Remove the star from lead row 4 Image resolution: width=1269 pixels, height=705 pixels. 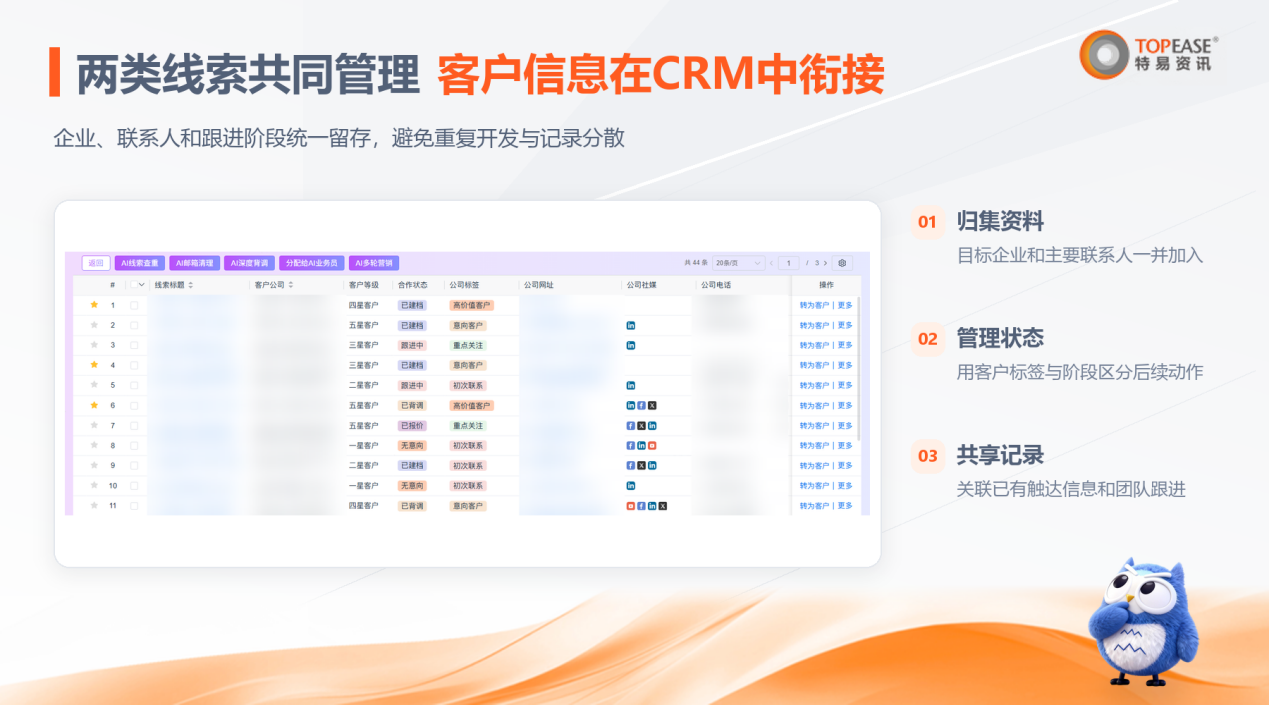95,365
